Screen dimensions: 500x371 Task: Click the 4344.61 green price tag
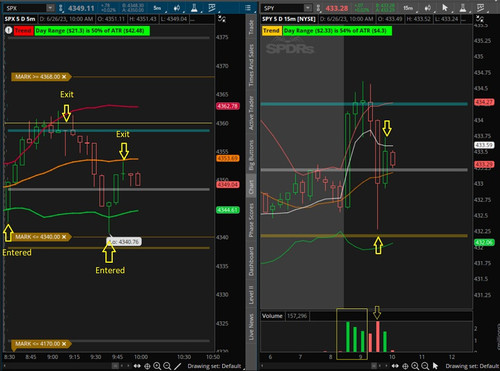click(x=228, y=210)
